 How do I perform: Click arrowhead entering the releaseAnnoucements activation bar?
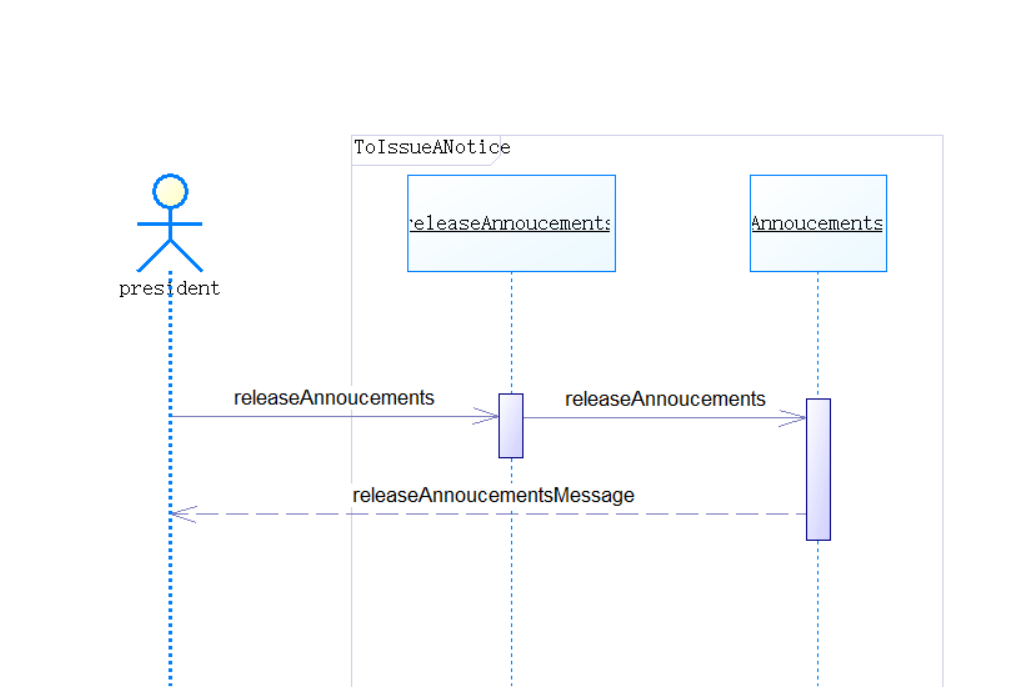click(488, 417)
